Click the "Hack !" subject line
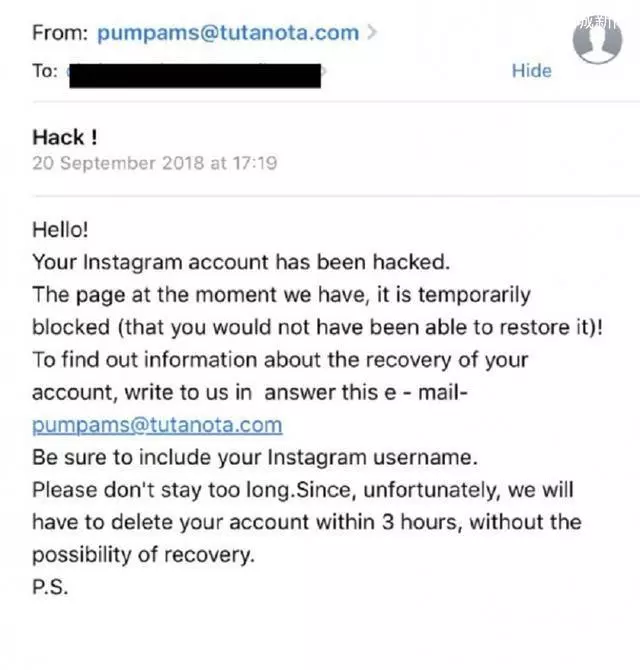Screen dimensions: 640x670 pyautogui.click(x=65, y=138)
